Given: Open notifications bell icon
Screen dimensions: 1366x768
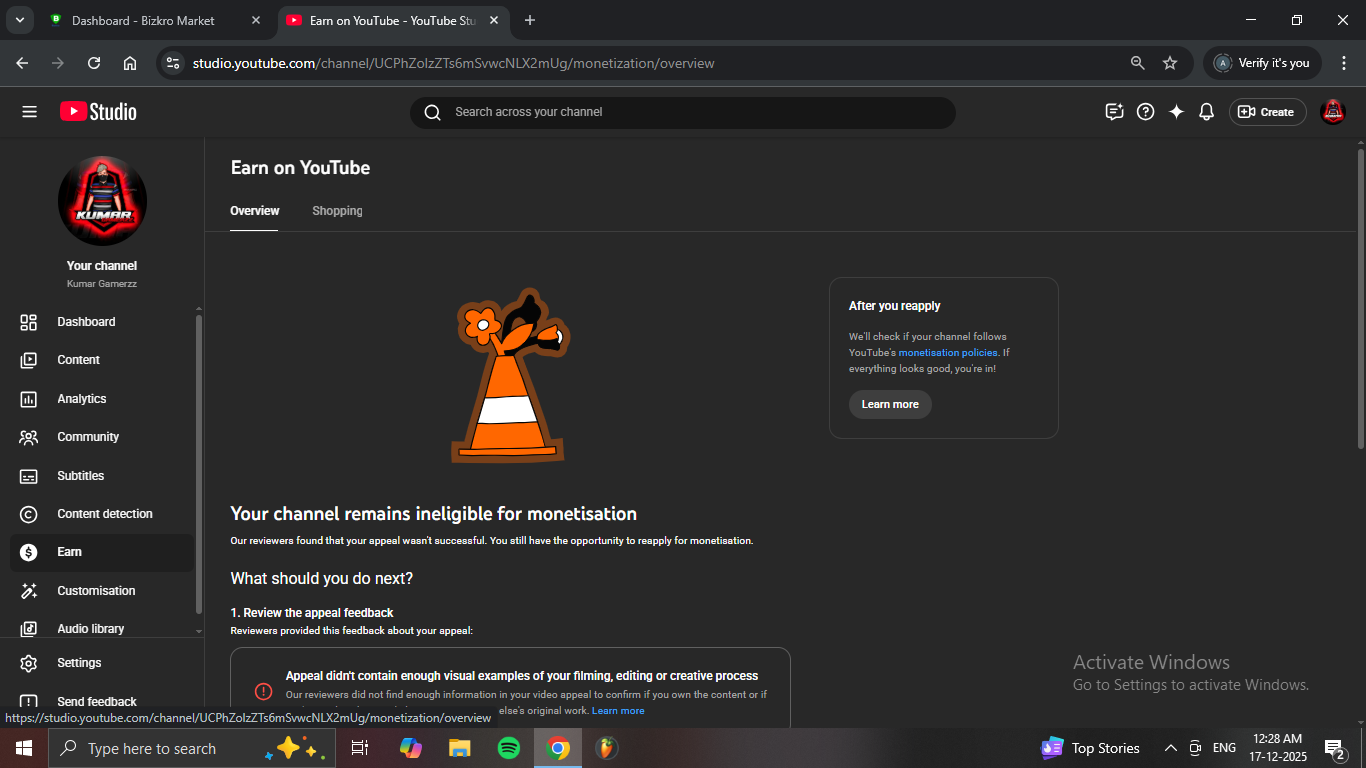Looking at the screenshot, I should pyautogui.click(x=1206, y=112).
